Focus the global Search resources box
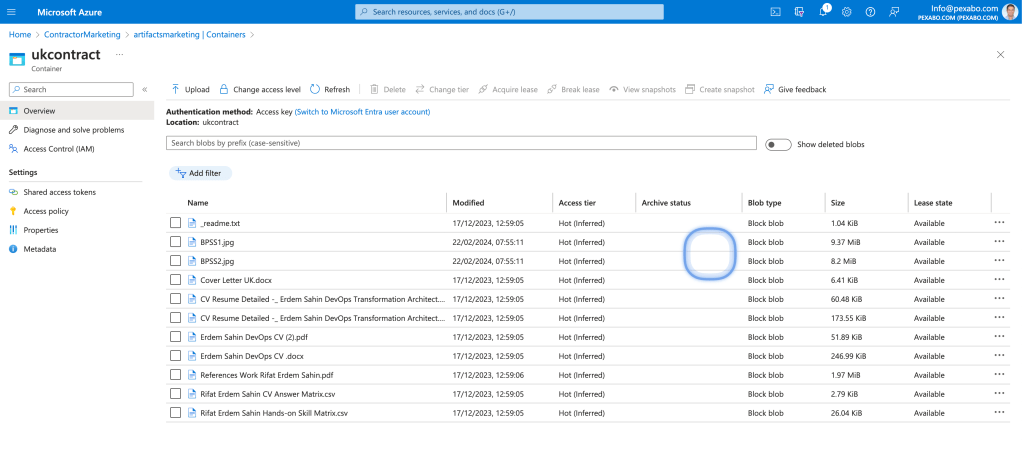The image size is (1022, 465). [x=509, y=12]
